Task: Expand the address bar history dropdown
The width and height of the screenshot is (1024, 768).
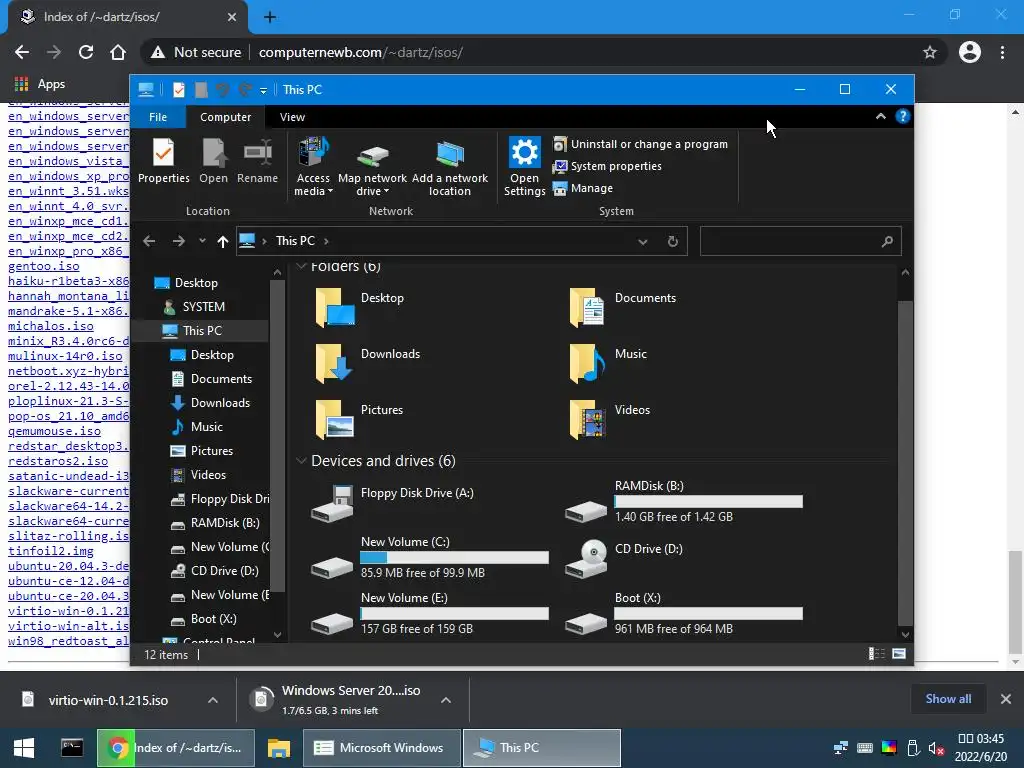Action: coord(643,242)
